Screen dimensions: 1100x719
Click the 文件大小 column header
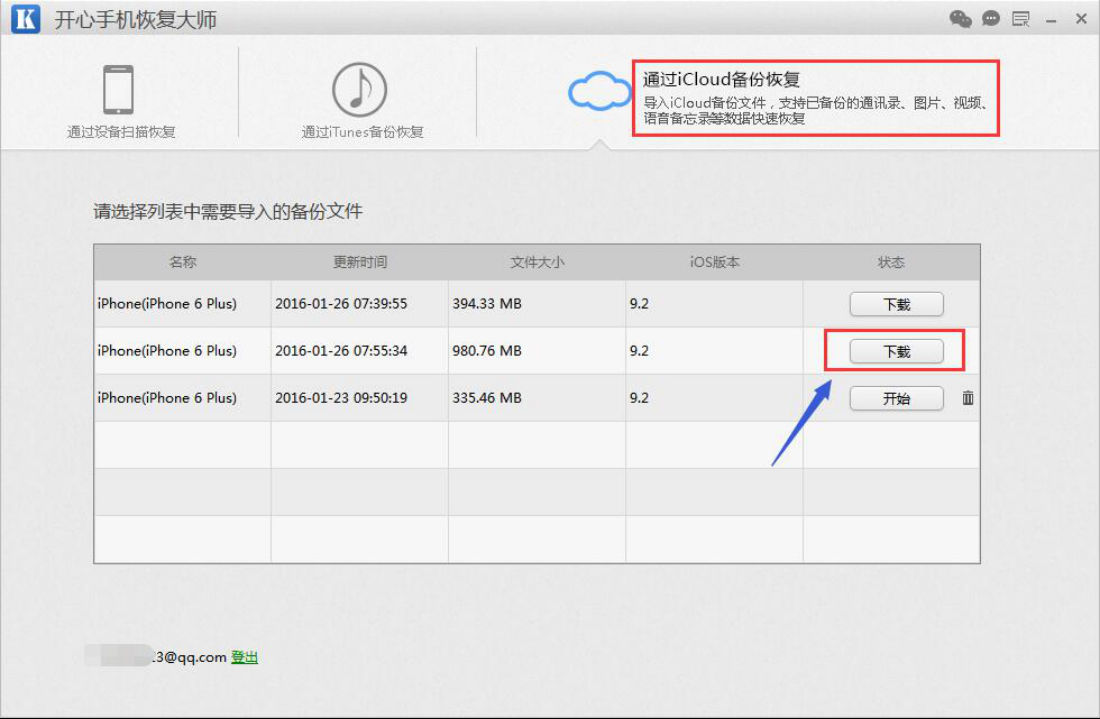pyautogui.click(x=537, y=262)
